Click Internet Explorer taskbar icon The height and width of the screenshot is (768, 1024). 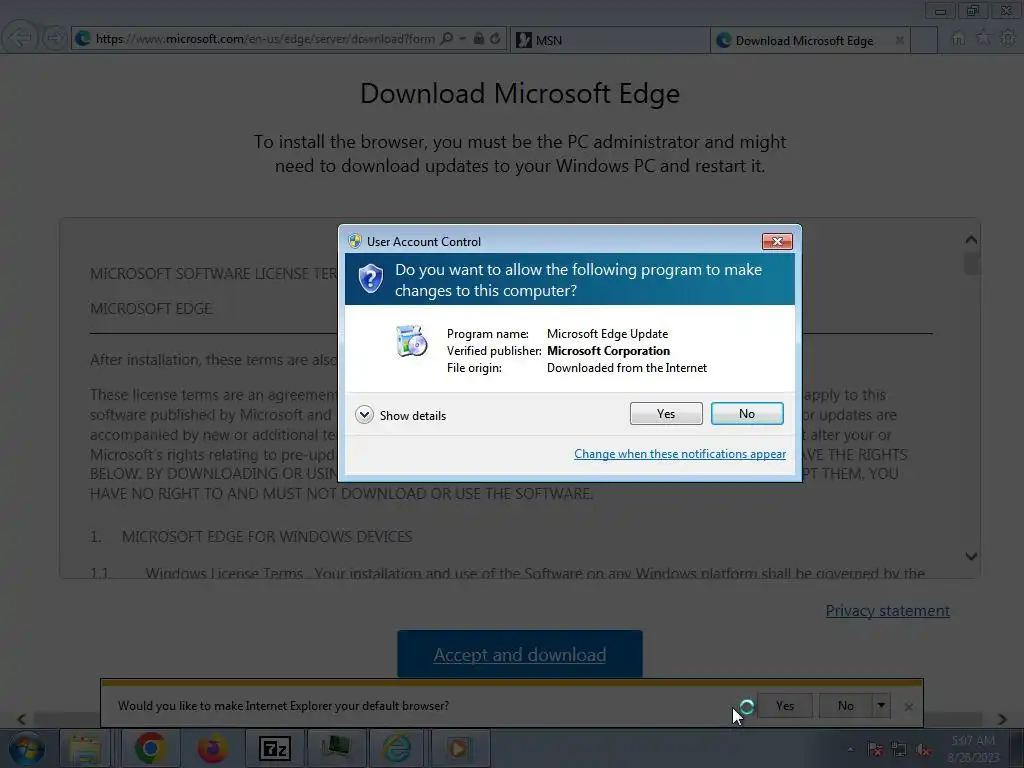[x=397, y=748]
